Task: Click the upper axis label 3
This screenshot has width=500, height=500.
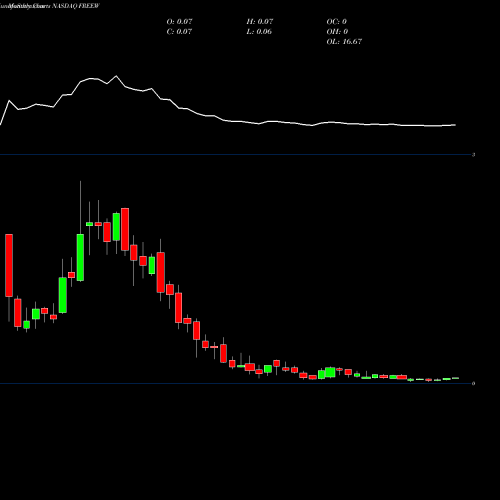Action: click(473, 155)
